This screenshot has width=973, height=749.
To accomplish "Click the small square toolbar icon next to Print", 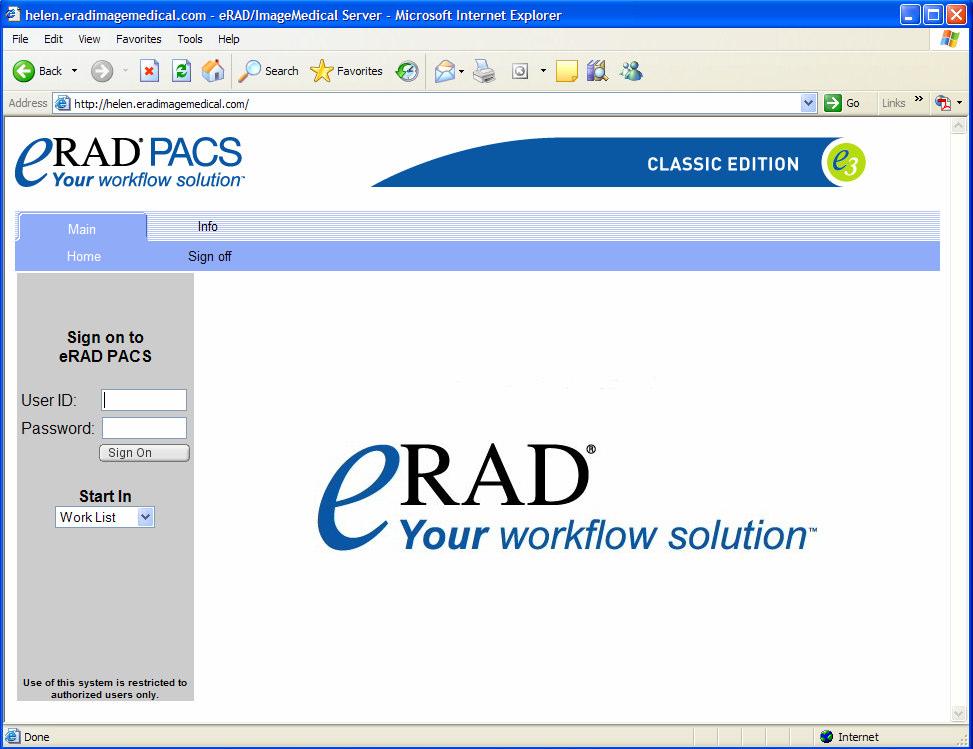I will [520, 71].
